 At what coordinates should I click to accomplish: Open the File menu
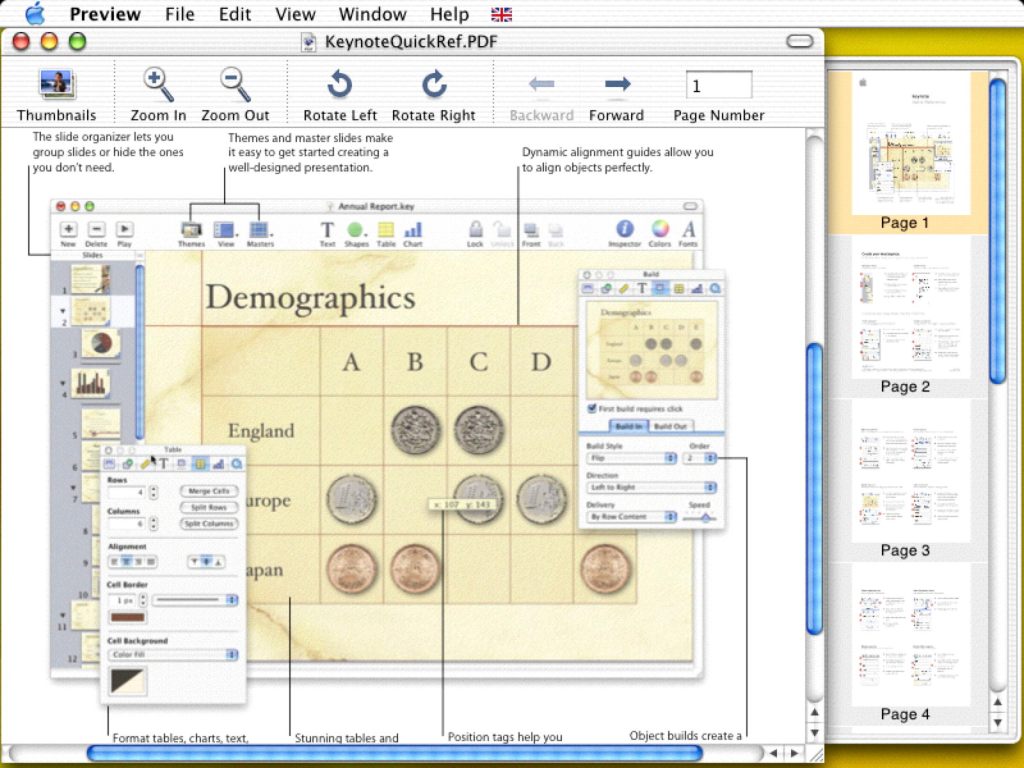pos(180,14)
